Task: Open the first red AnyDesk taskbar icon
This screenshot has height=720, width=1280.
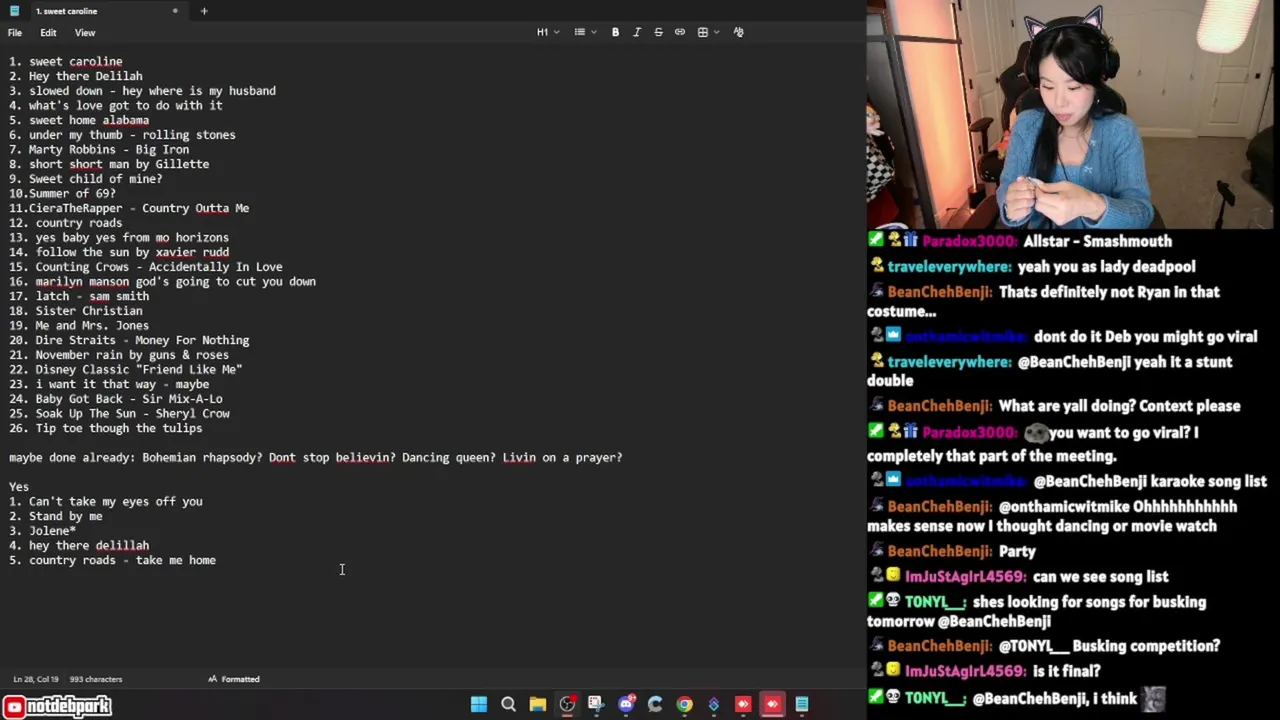Action: (x=743, y=704)
